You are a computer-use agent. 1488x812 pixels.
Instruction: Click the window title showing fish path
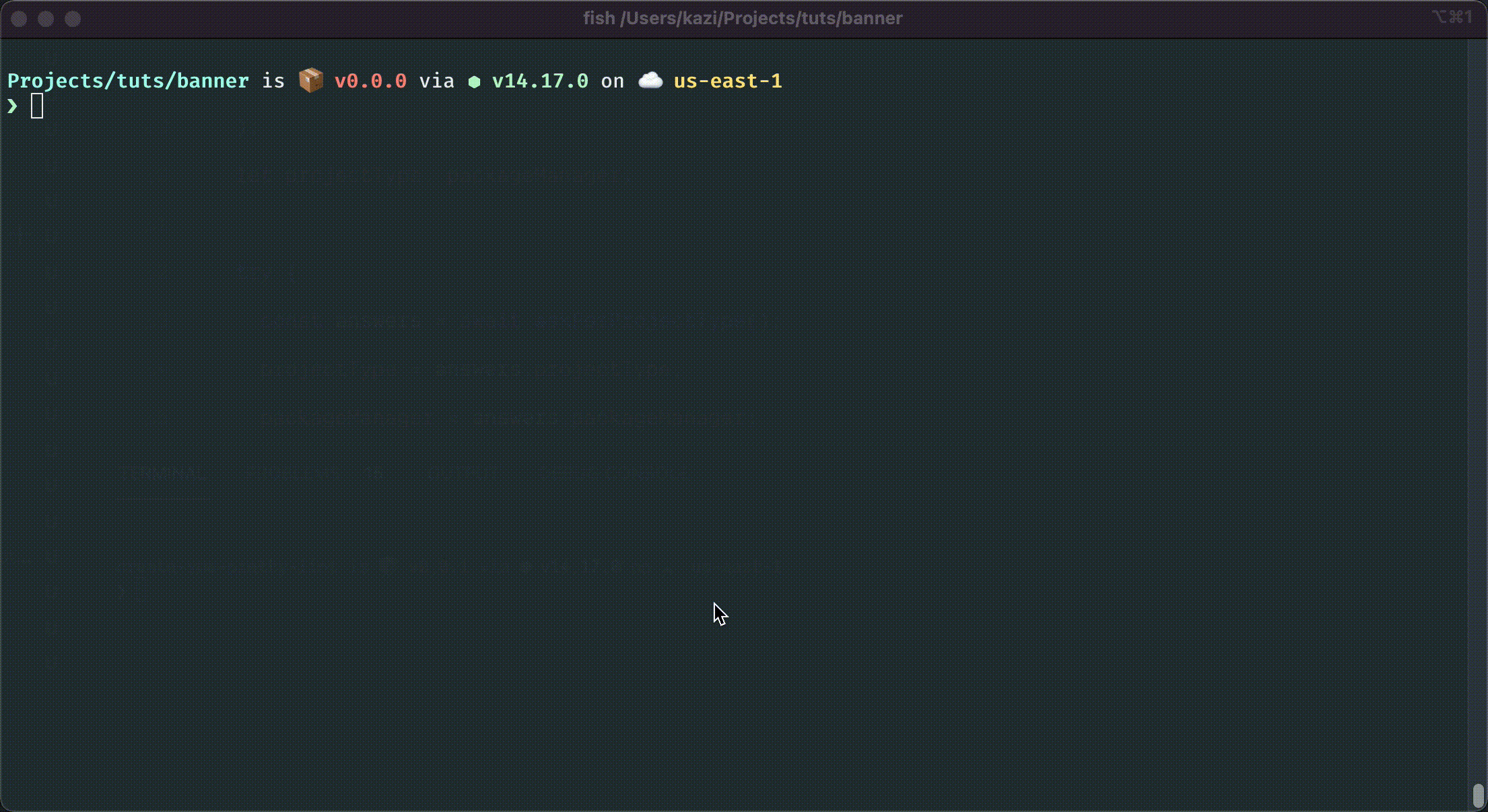743,18
